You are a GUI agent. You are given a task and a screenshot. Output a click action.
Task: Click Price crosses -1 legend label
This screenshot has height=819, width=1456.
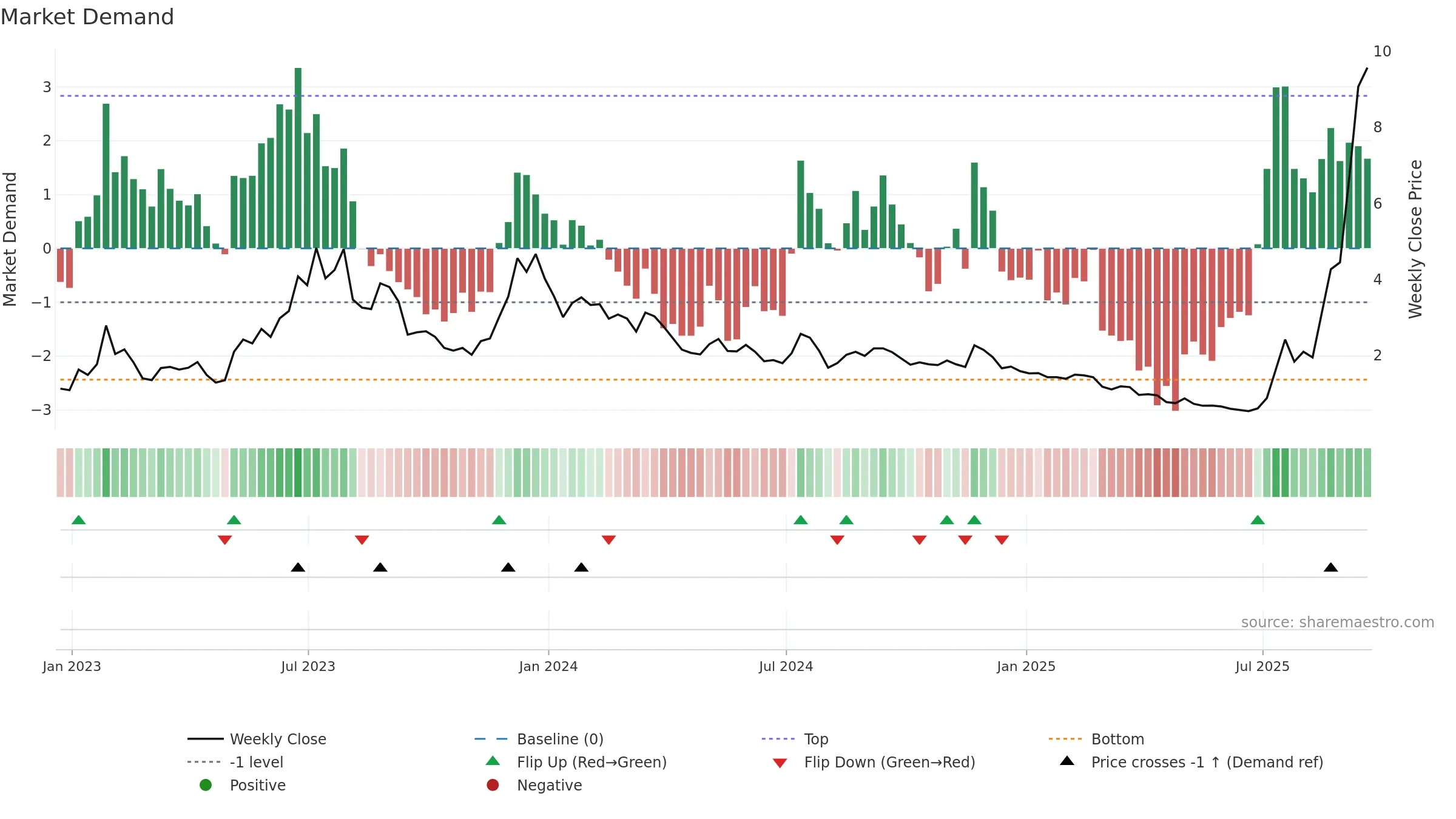1207,762
